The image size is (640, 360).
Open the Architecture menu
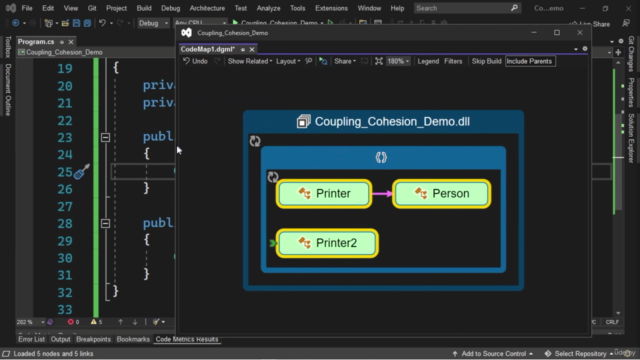(x=207, y=8)
